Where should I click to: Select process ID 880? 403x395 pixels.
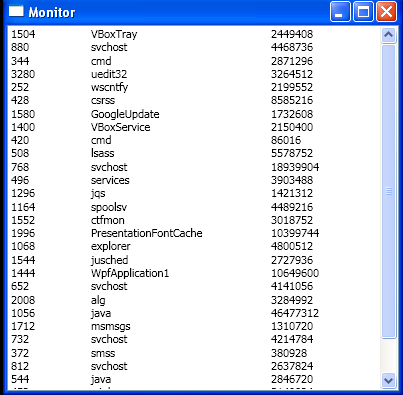tap(20, 47)
